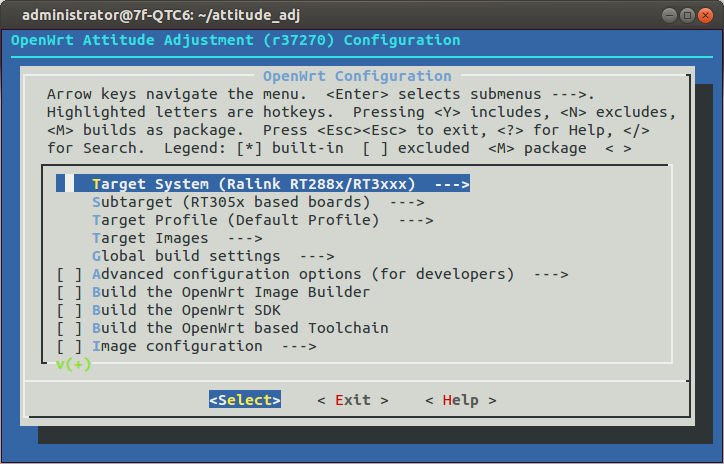The image size is (724, 464).
Task: Maximize the terminal window
Action: tap(687, 15)
